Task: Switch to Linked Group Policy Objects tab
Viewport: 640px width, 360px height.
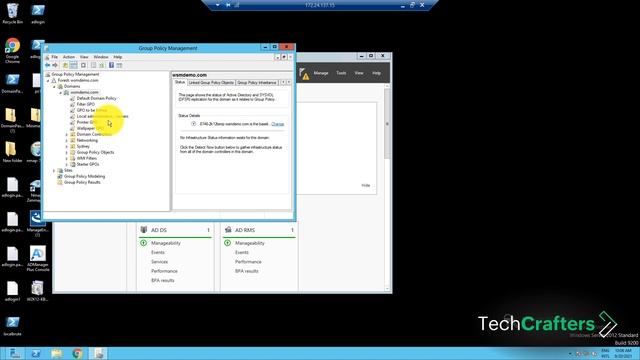Action: click(211, 82)
